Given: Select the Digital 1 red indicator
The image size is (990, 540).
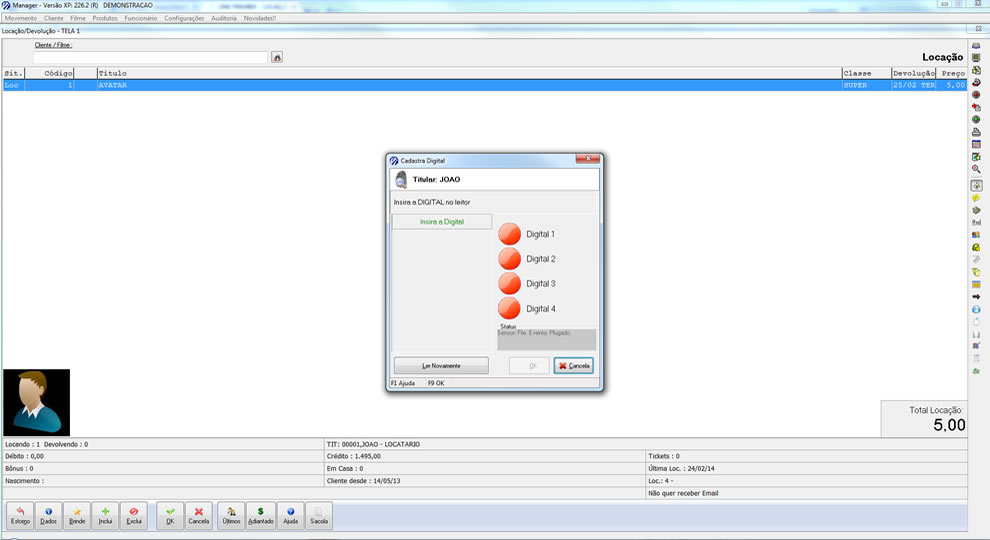Looking at the screenshot, I should click(510, 234).
